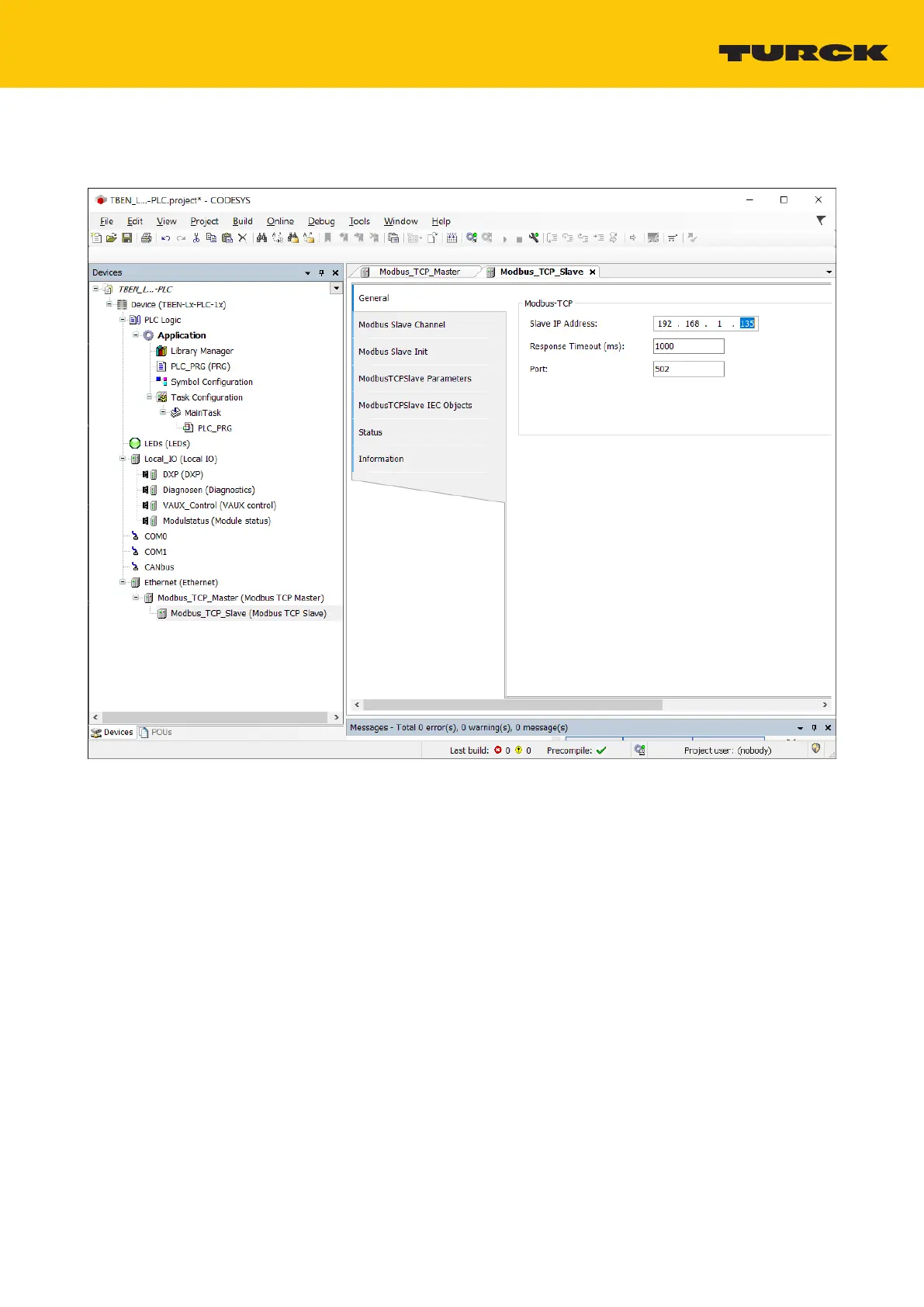Select PLC_PRG (PRG) in the tree
The image size is (924, 1307).
pyautogui.click(x=200, y=366)
